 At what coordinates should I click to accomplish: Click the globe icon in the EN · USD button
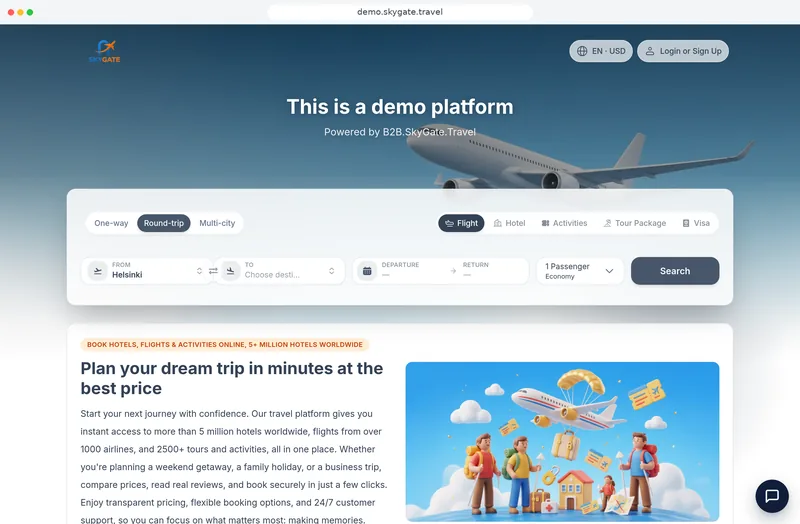(582, 51)
